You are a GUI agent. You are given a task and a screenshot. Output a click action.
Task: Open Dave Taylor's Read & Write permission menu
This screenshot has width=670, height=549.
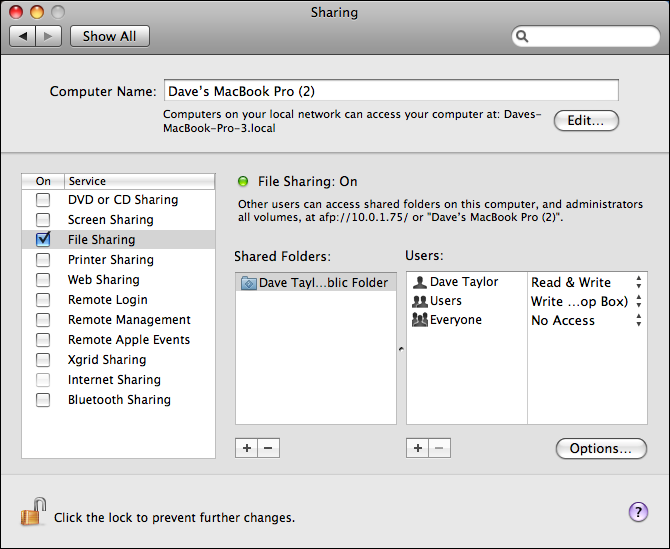587,282
